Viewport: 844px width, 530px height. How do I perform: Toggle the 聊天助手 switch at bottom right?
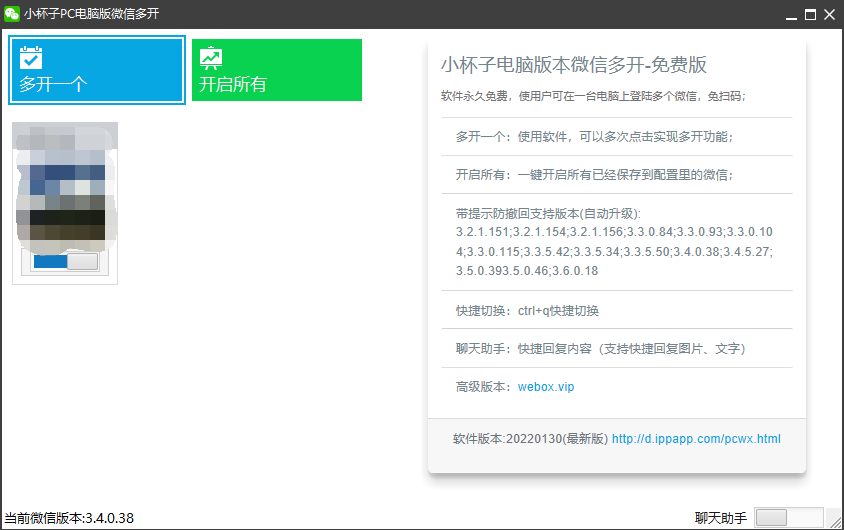(789, 518)
